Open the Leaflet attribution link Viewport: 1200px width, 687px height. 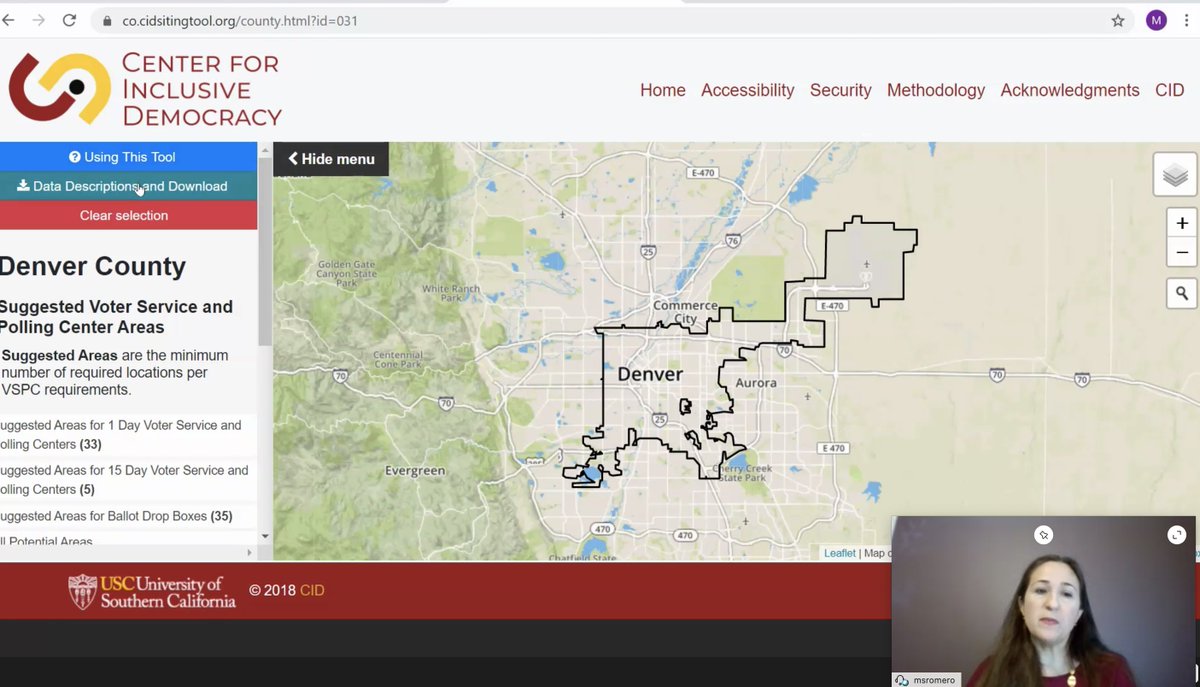click(x=840, y=553)
